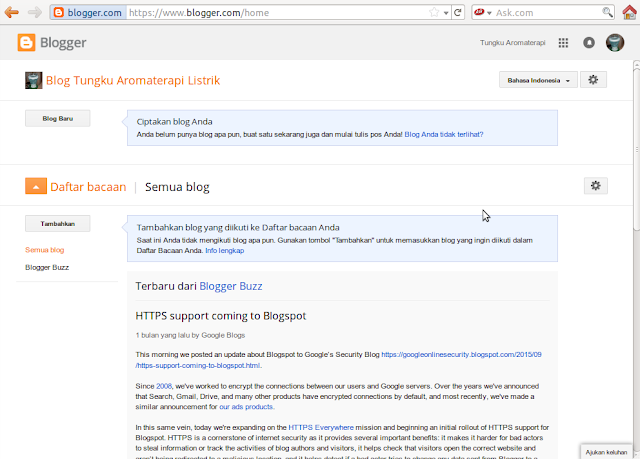Click 'Tambahkan blog yang diikuti' heading text
Image resolution: width=640 pixels, height=459 pixels.
[x=238, y=227]
